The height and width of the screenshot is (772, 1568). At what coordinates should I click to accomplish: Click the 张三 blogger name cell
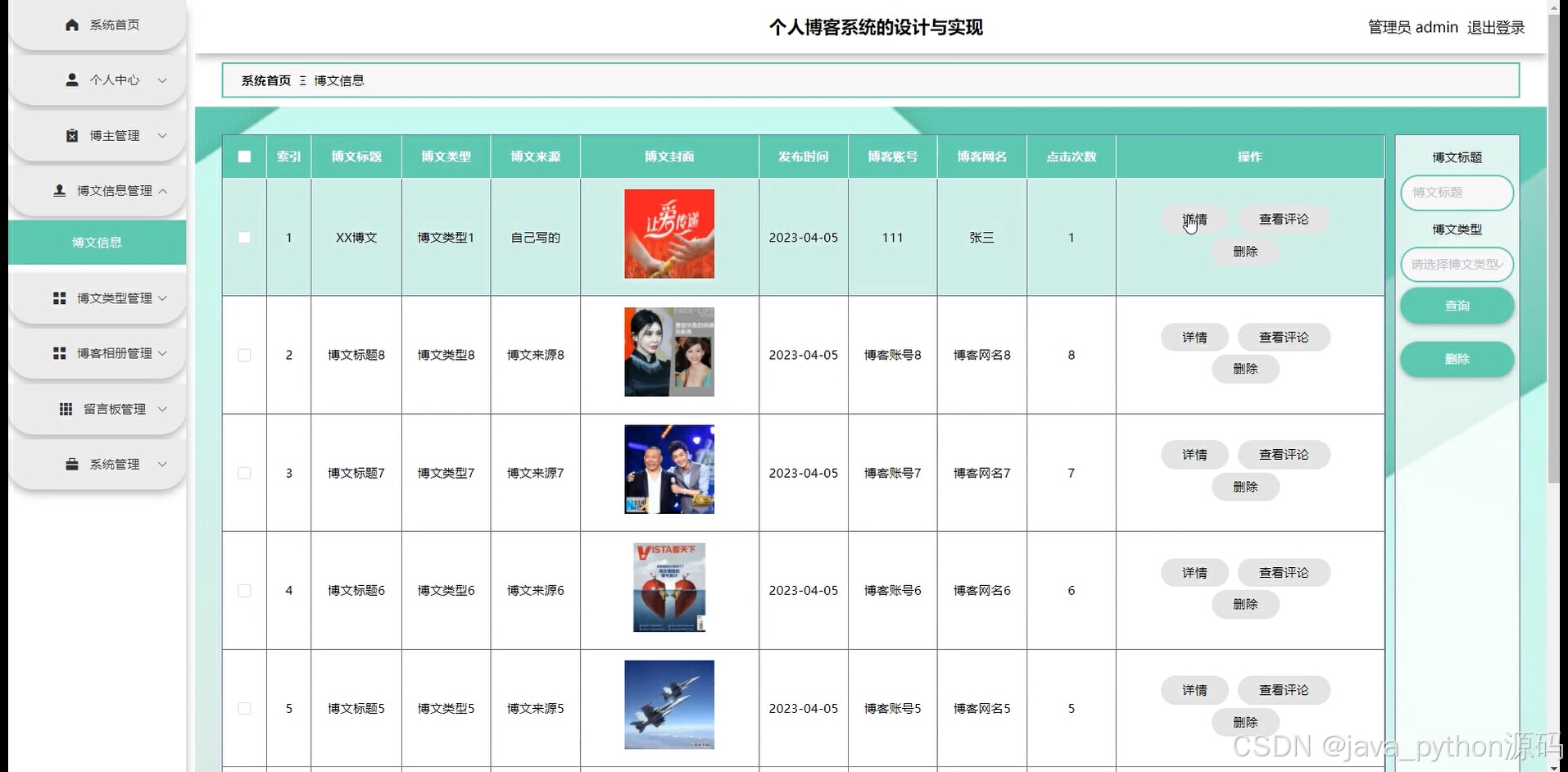[x=981, y=238]
